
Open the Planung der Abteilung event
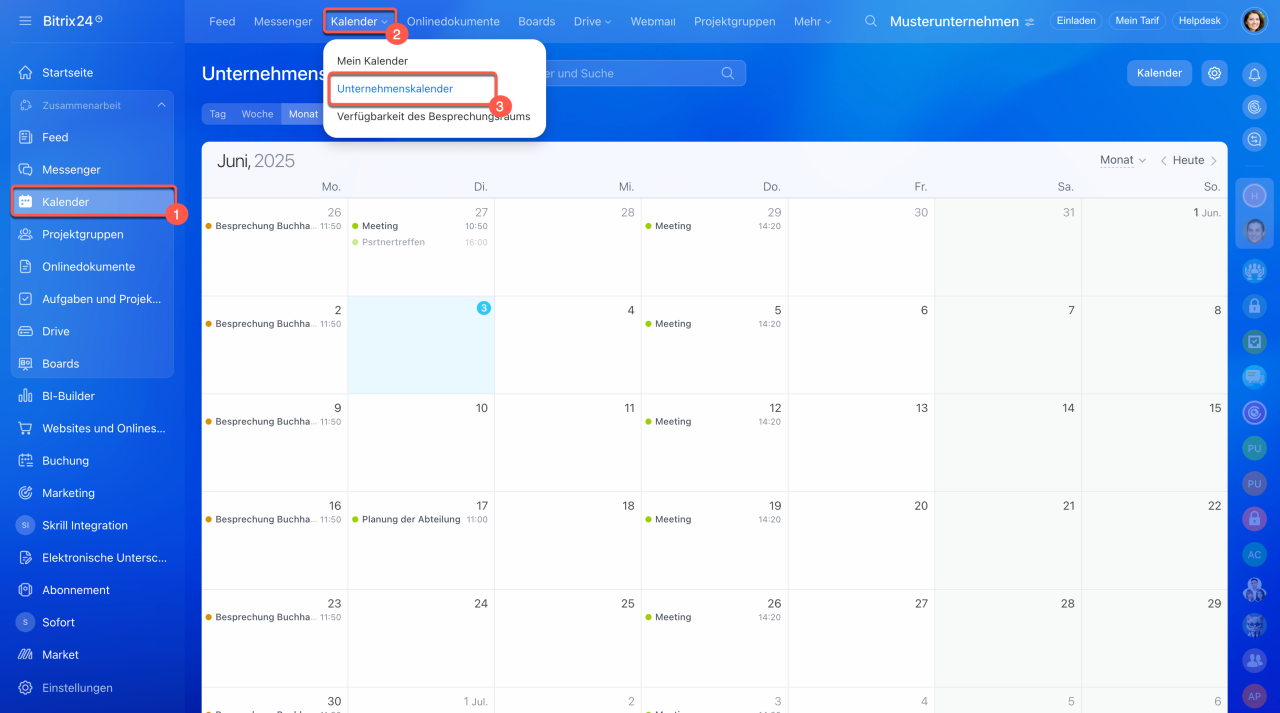coord(420,520)
